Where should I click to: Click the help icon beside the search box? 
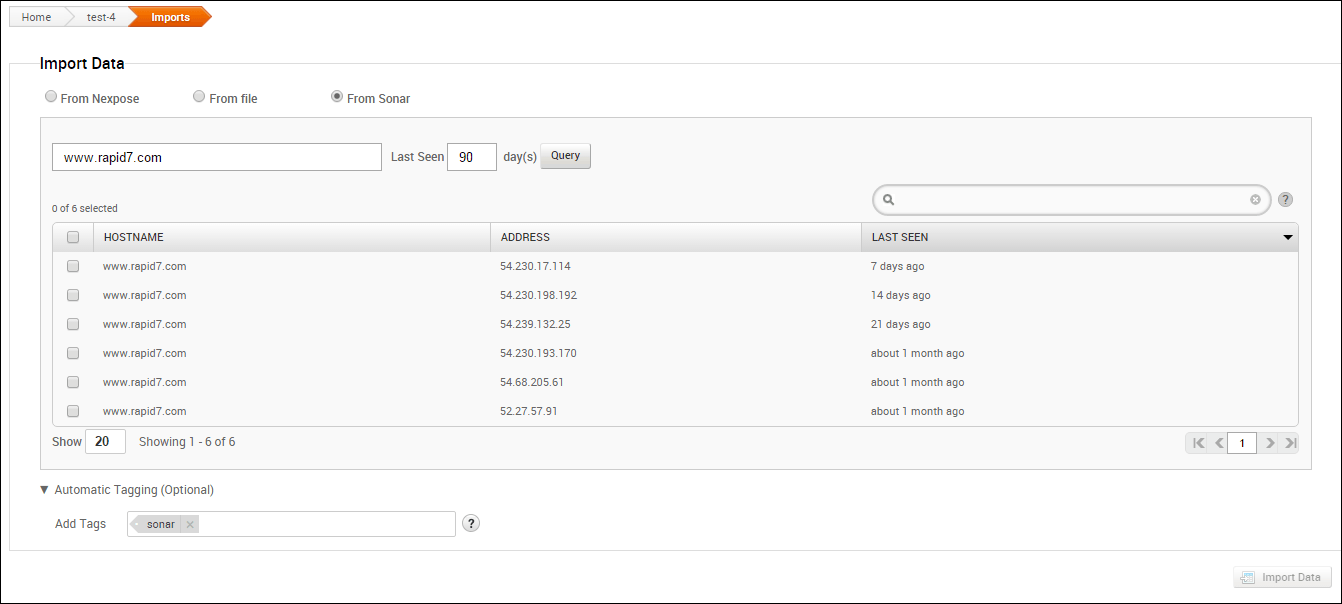[x=1286, y=200]
